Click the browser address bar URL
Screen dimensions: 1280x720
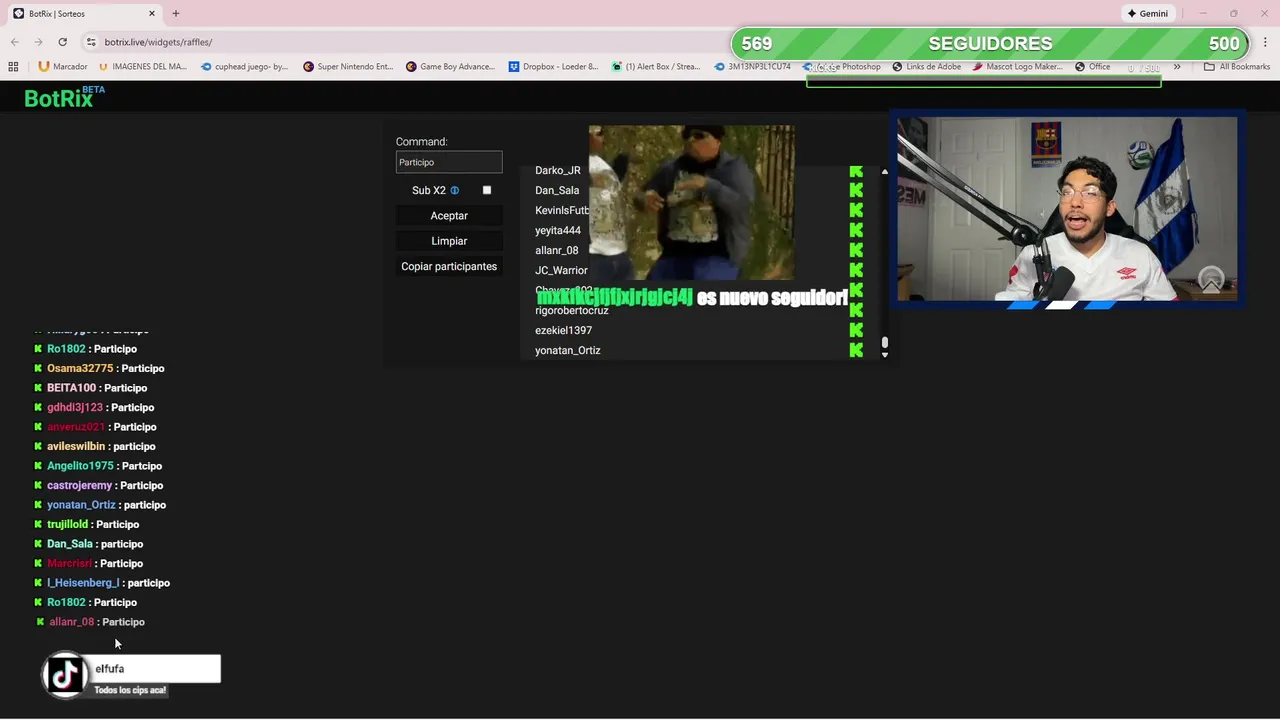coord(158,42)
